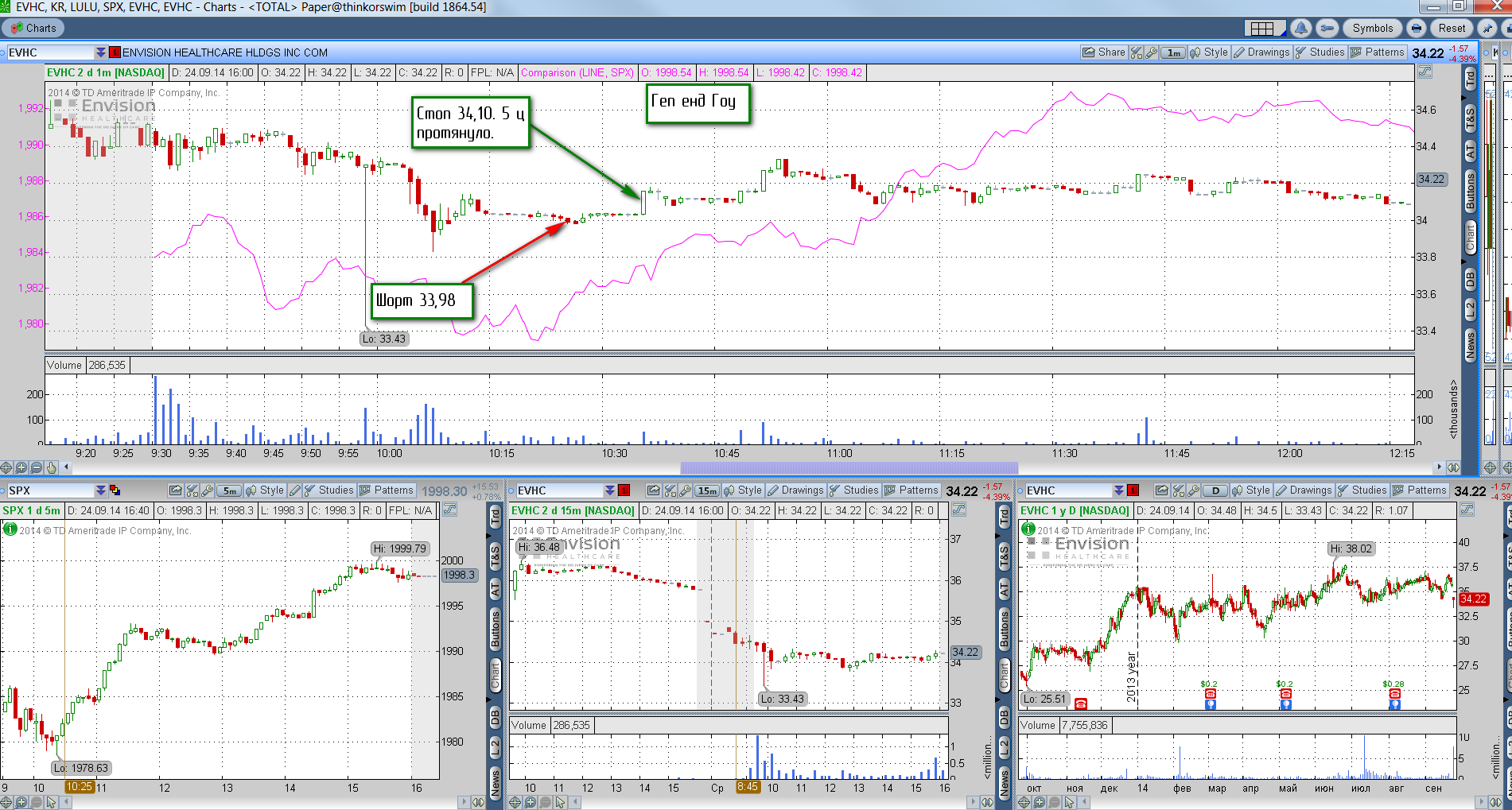Screen dimensions: 1512x810
Task: Open chart settings wrench in top bar
Action: click(x=1327, y=28)
